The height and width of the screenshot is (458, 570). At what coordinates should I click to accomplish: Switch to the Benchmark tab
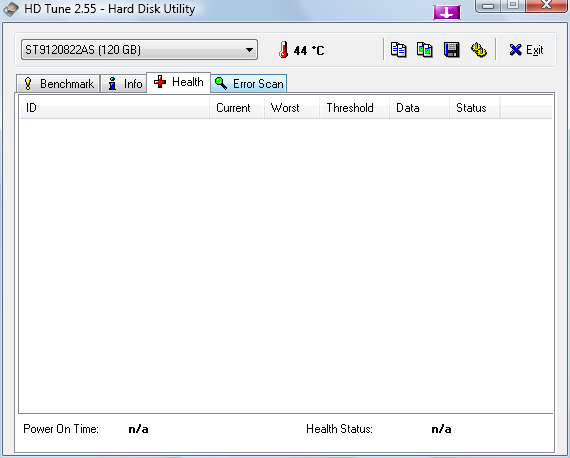(x=58, y=84)
